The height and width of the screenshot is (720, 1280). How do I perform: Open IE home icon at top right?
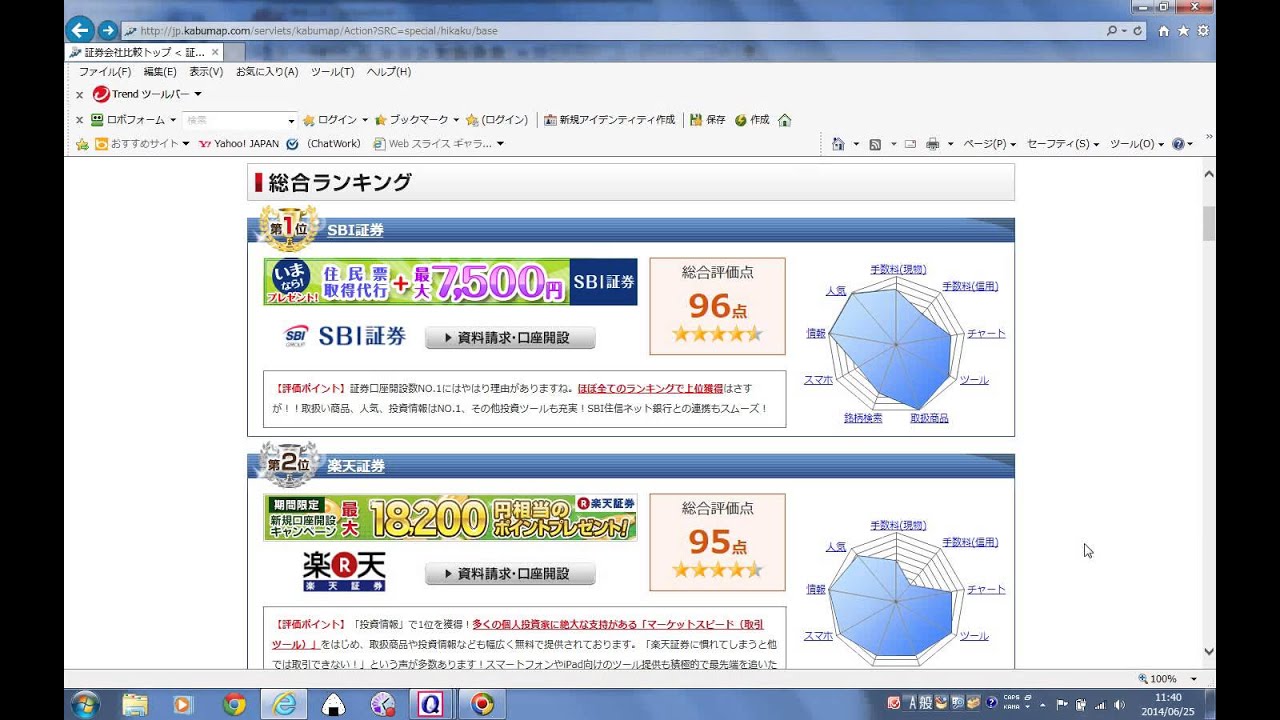1163,31
